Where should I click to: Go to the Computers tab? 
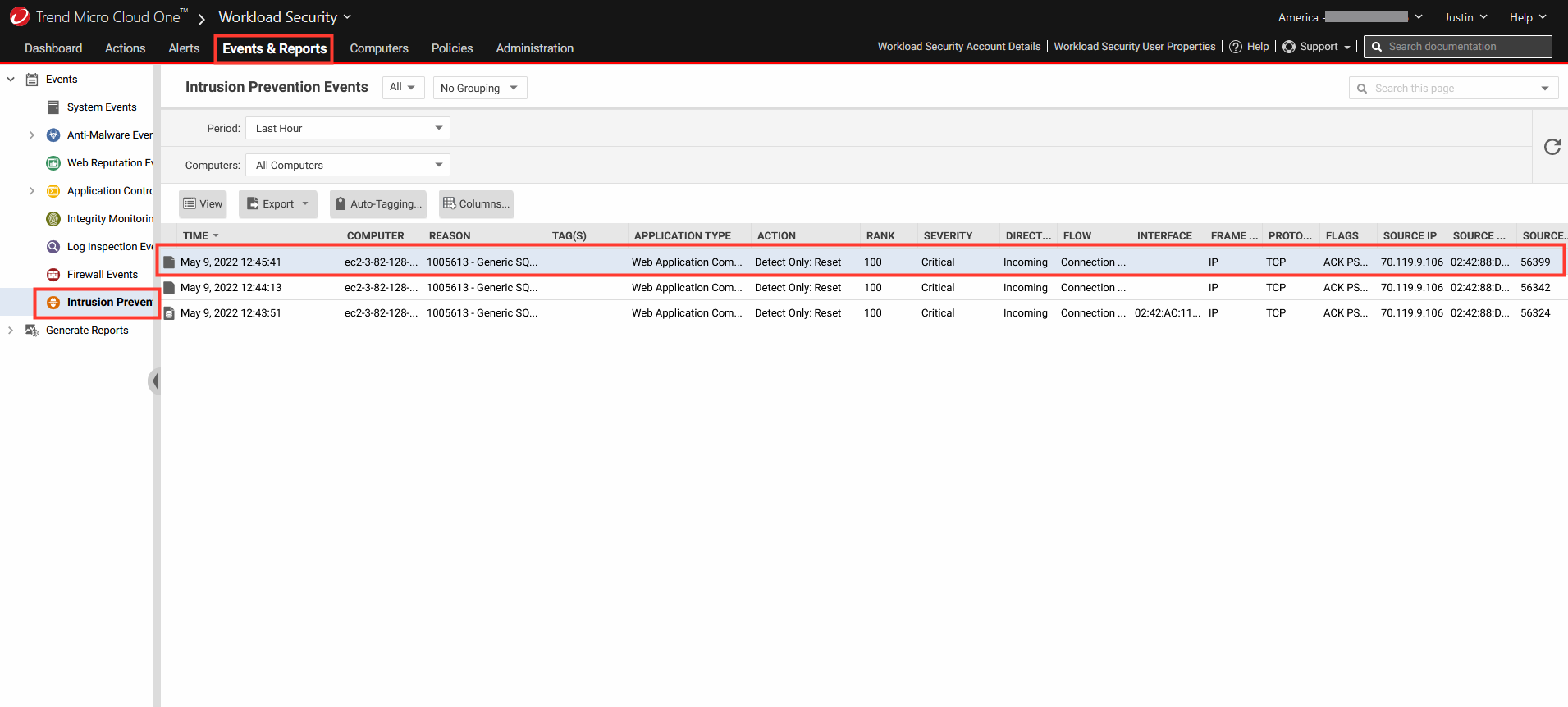click(379, 48)
